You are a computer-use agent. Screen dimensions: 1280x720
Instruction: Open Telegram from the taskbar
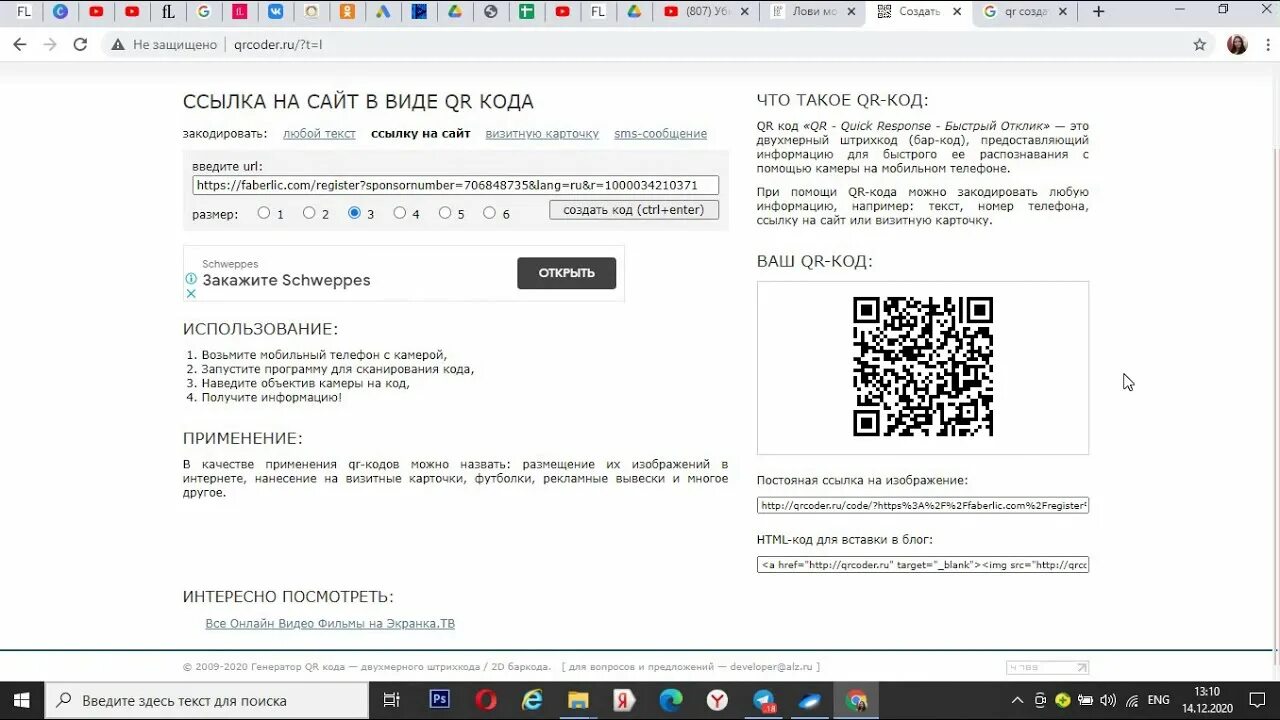tap(765, 700)
